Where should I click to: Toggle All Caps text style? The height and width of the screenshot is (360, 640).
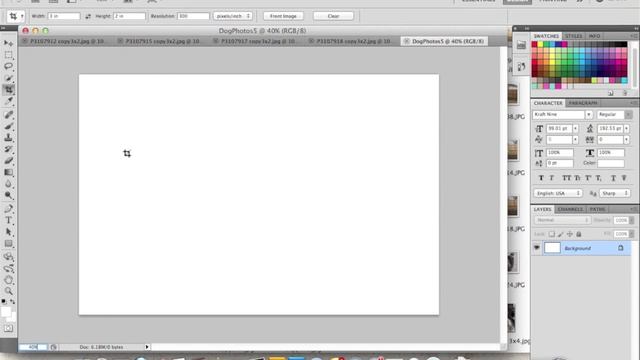pos(566,178)
